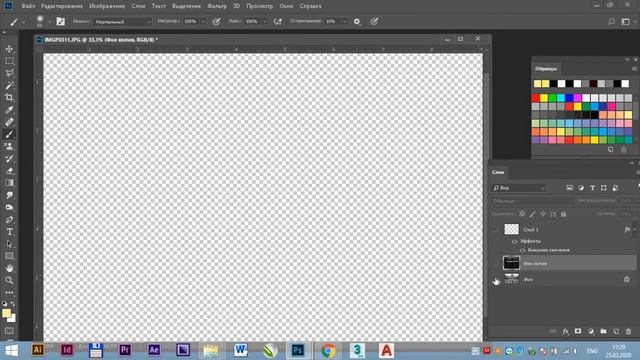Toggle visibility of Слой 1 layer
This screenshot has height=360, width=640.
coord(496,229)
